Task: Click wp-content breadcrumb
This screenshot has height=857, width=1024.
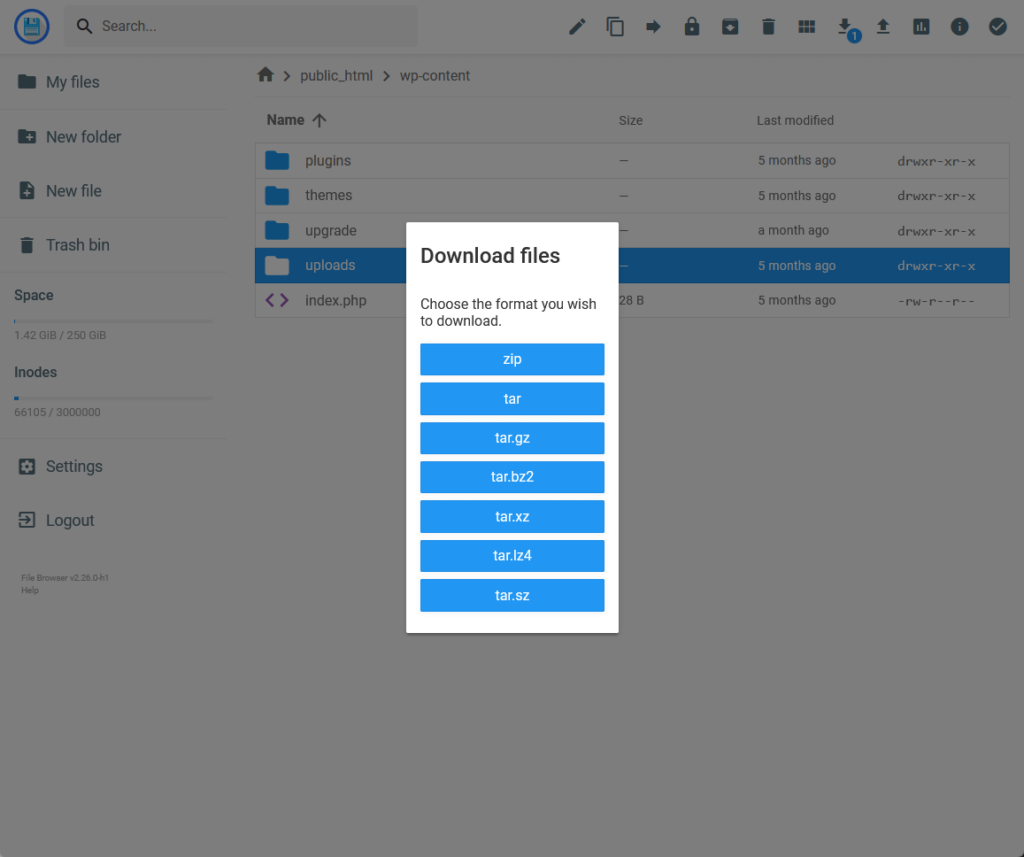Action: [x=435, y=76]
